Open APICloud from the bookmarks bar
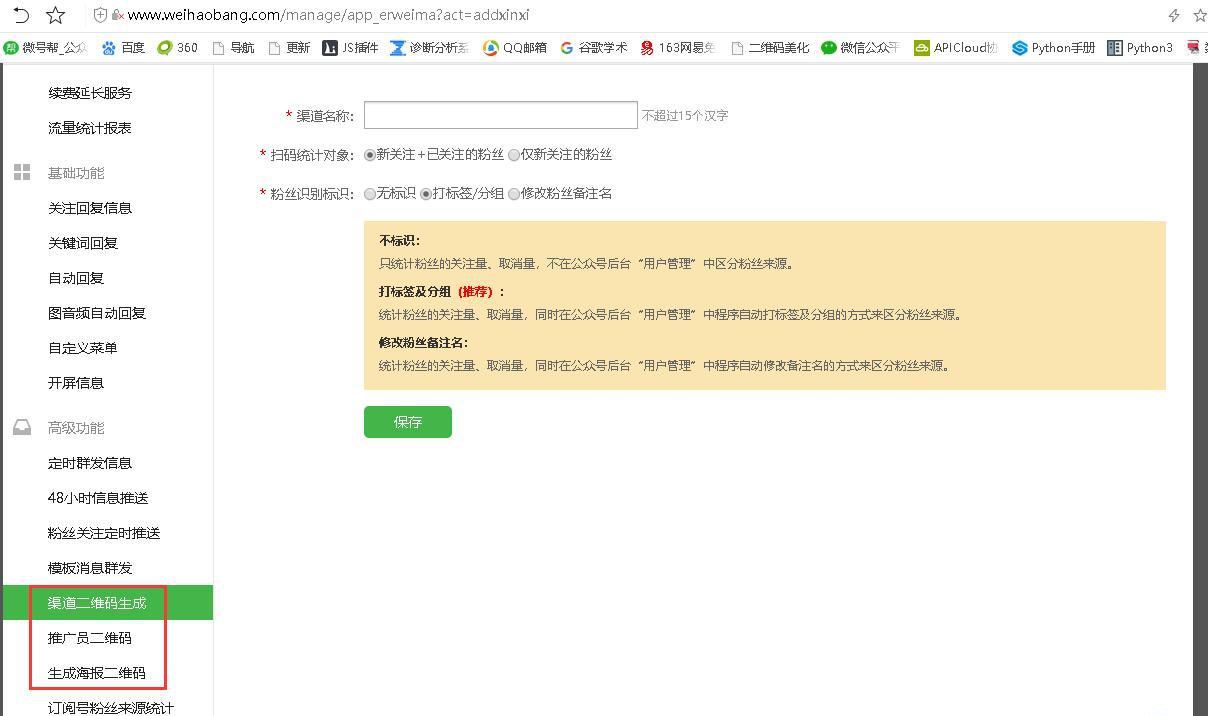The image size is (1208, 716). (x=954, y=47)
